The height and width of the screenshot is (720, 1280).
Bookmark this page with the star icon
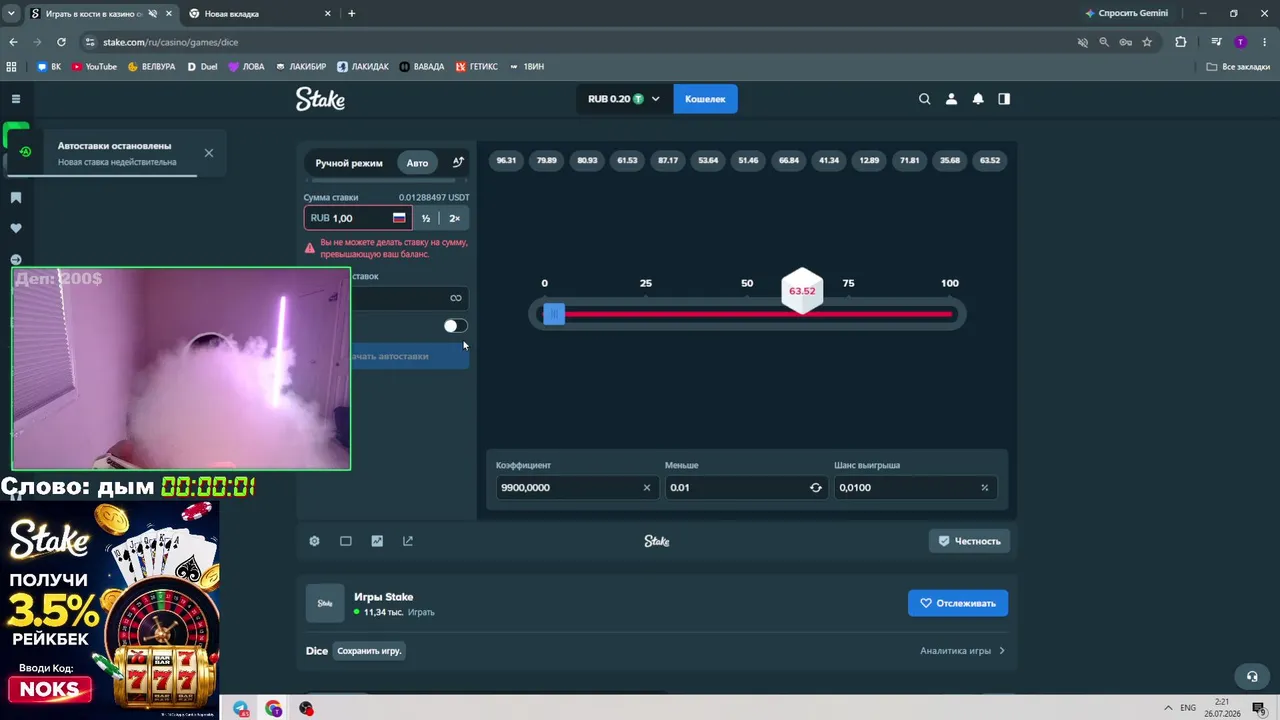[x=1147, y=42]
